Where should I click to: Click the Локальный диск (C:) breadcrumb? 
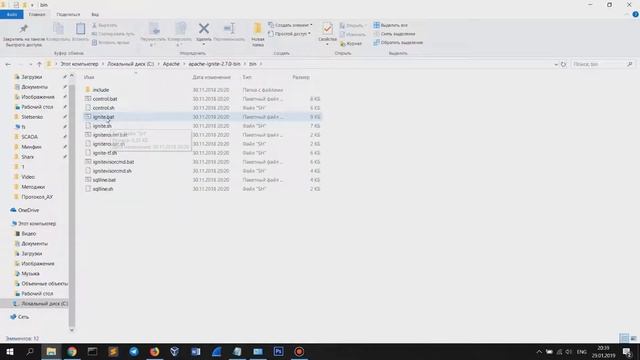pos(131,64)
